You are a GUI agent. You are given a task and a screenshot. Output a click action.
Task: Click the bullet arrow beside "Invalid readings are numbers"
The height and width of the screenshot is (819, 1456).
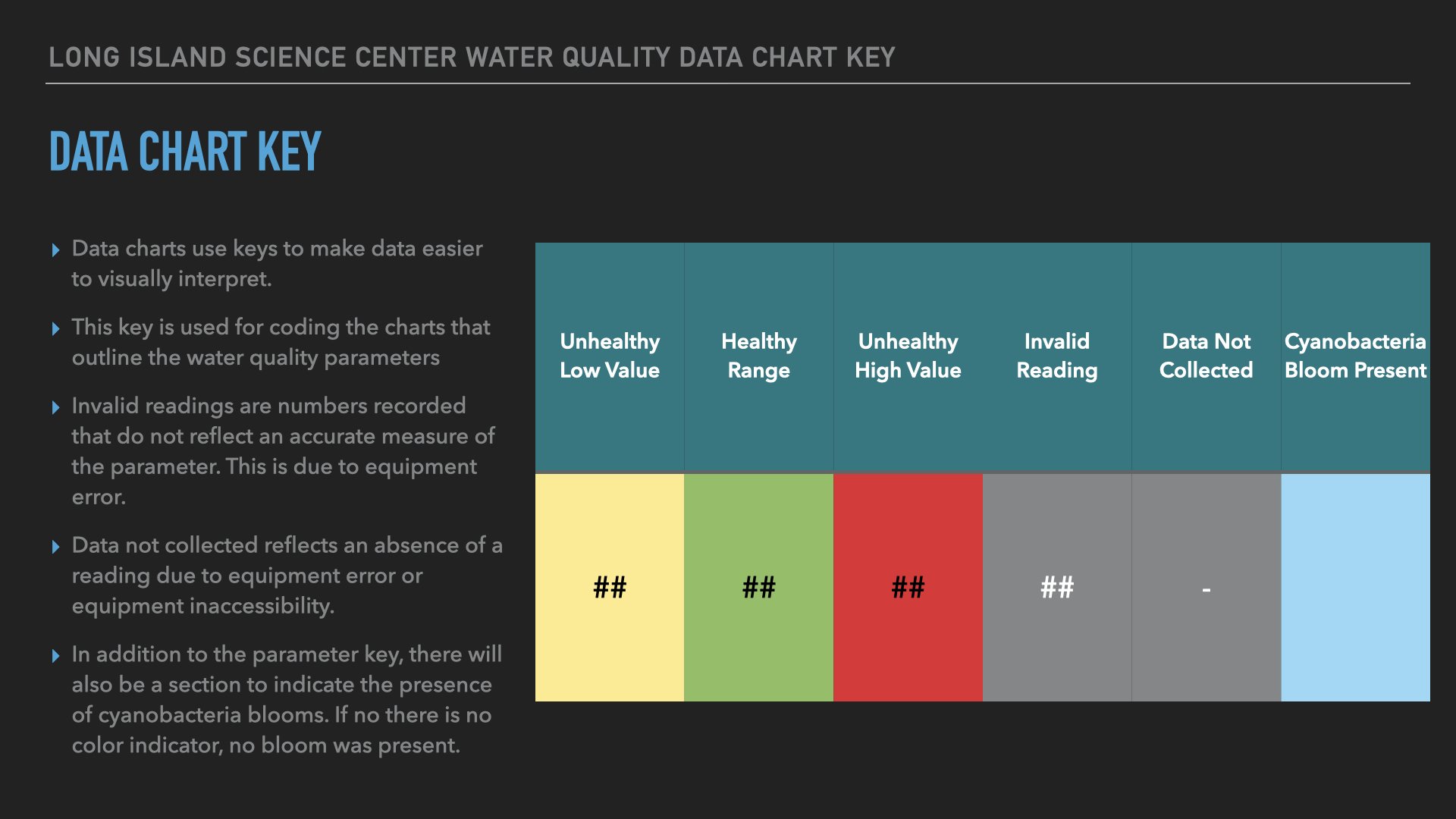pos(55,407)
